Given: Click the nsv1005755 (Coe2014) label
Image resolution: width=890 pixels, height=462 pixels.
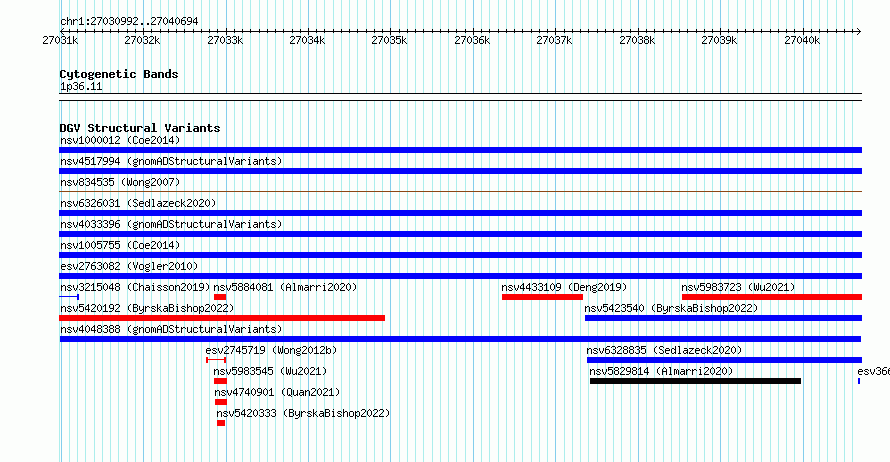Looking at the screenshot, I should pyautogui.click(x=120, y=245).
